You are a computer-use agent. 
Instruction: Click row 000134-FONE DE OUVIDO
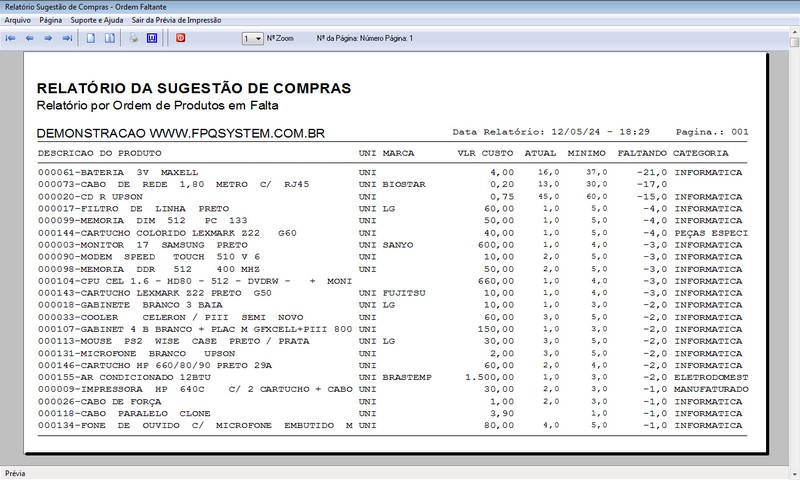392,426
